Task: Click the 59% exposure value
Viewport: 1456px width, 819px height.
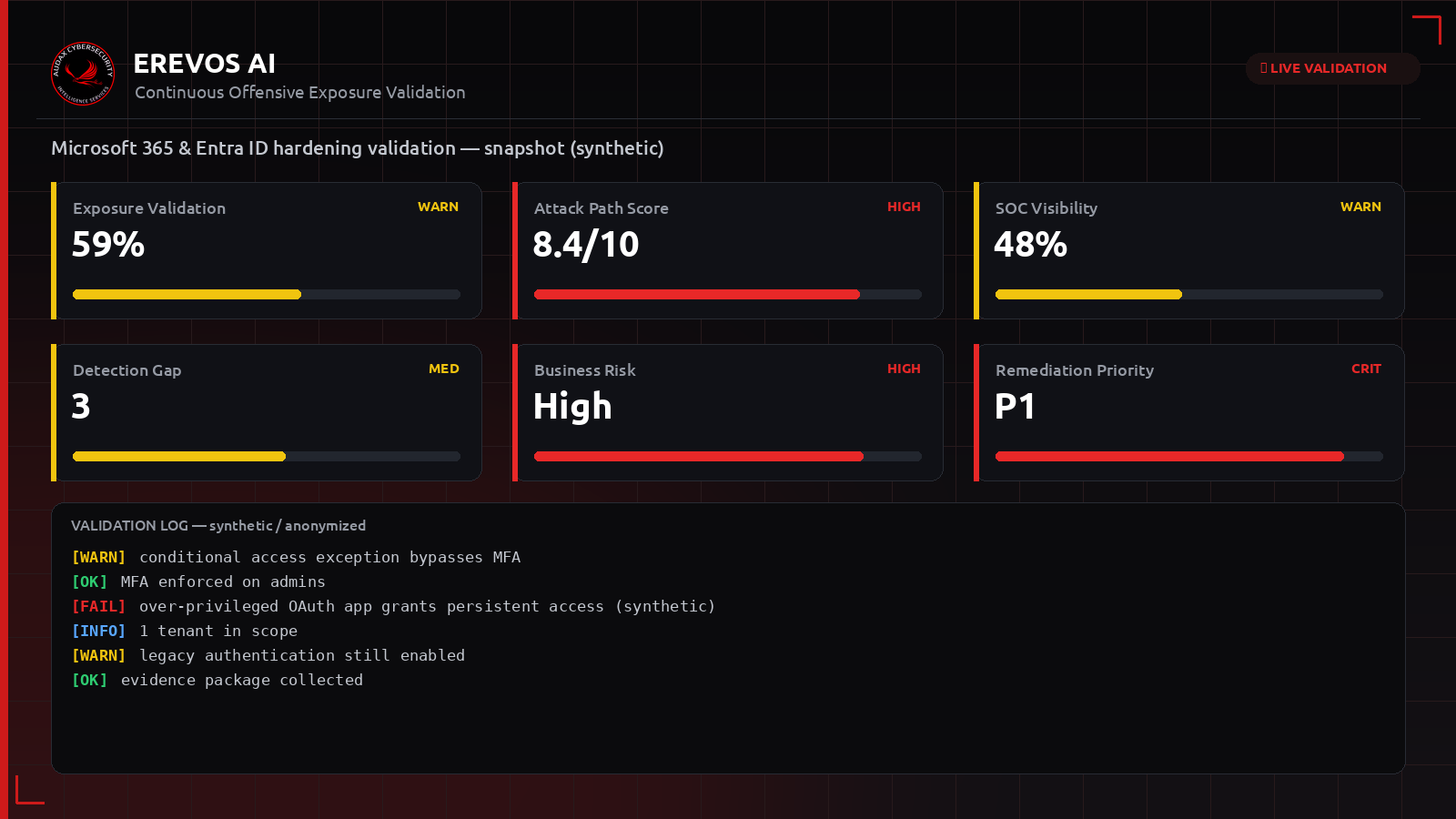Action: click(108, 245)
